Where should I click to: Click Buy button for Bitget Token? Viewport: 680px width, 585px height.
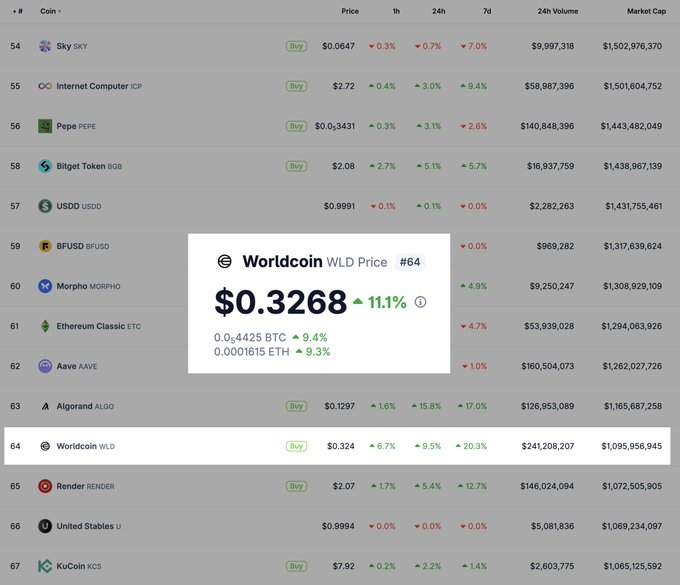coord(296,166)
